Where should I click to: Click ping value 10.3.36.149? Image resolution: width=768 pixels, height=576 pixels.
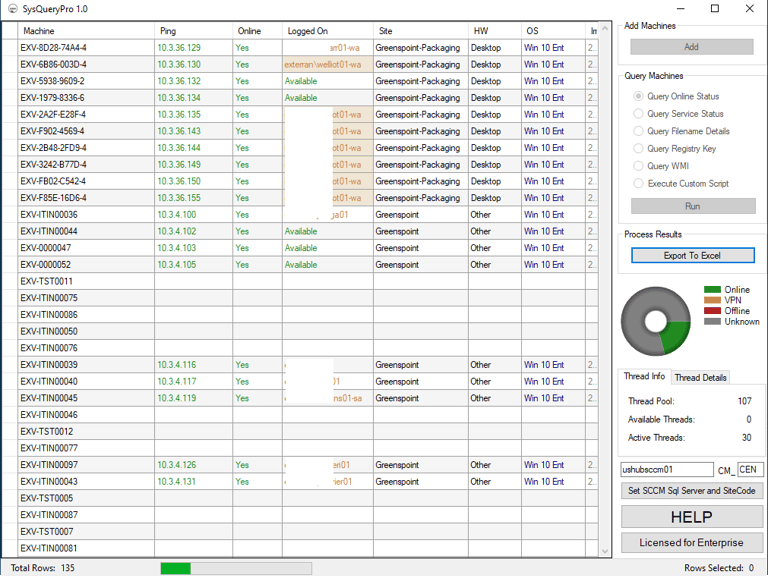(x=179, y=164)
